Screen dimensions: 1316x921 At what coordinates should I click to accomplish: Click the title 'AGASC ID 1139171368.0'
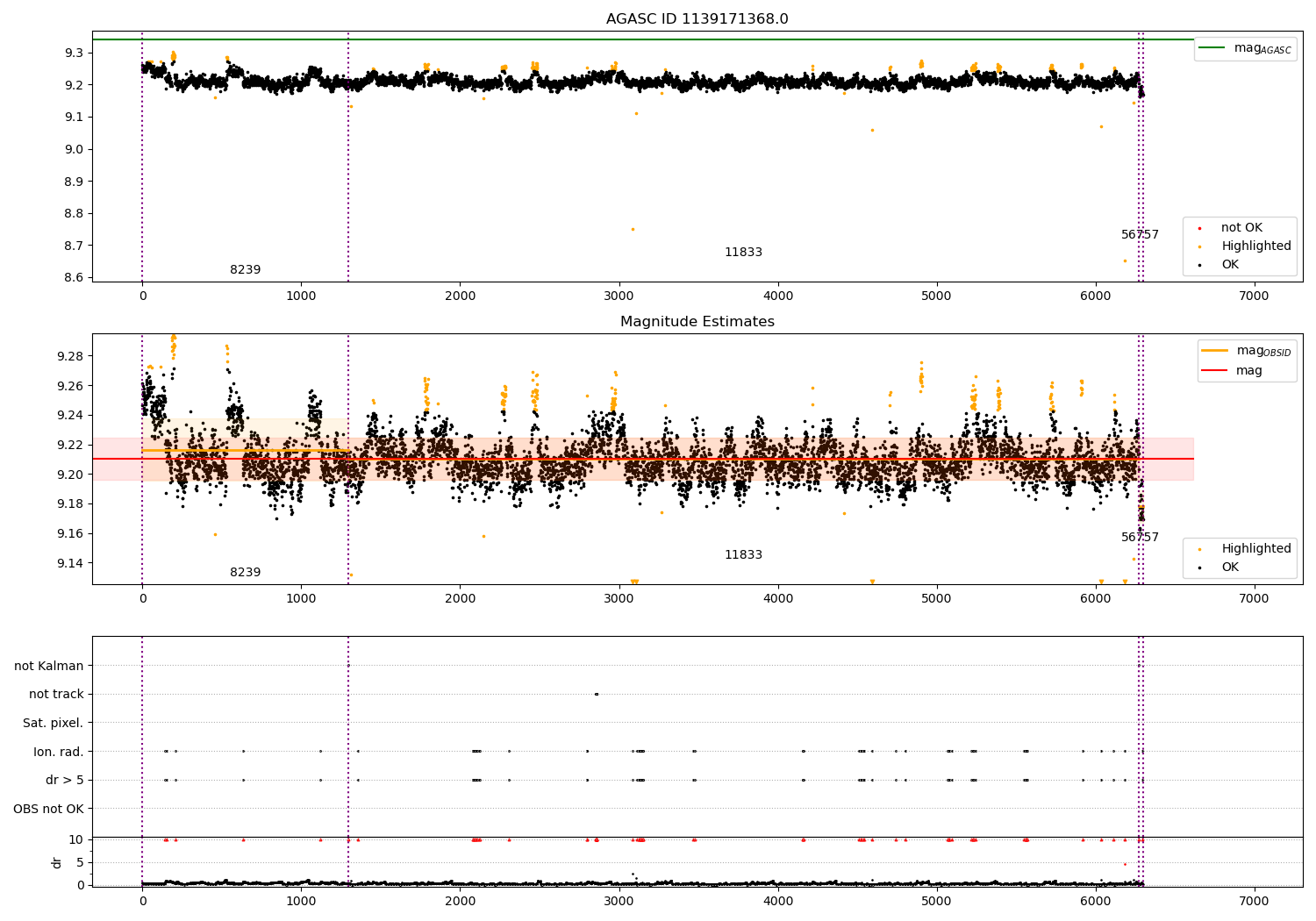point(697,19)
